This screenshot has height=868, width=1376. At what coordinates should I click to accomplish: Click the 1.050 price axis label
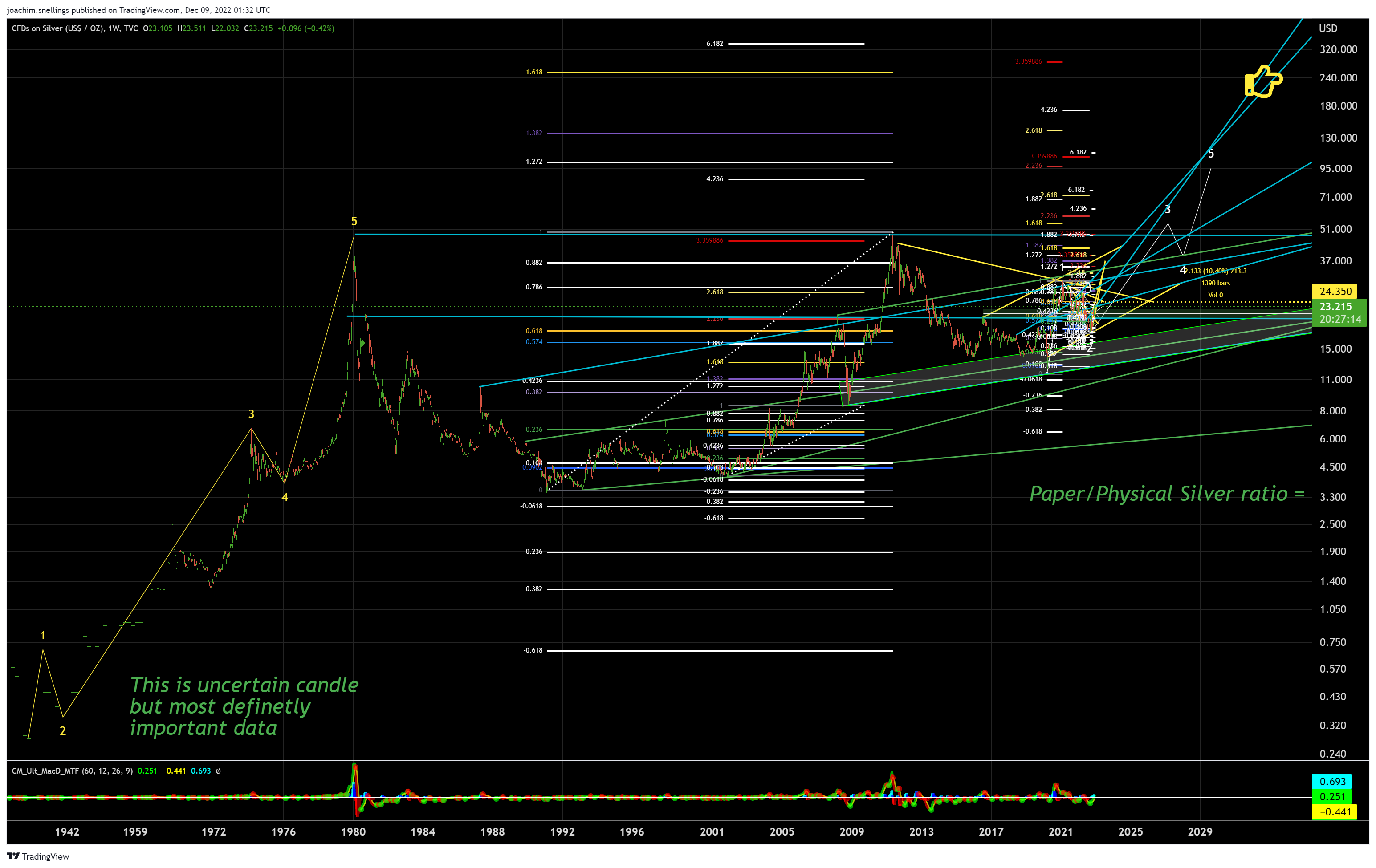1333,609
